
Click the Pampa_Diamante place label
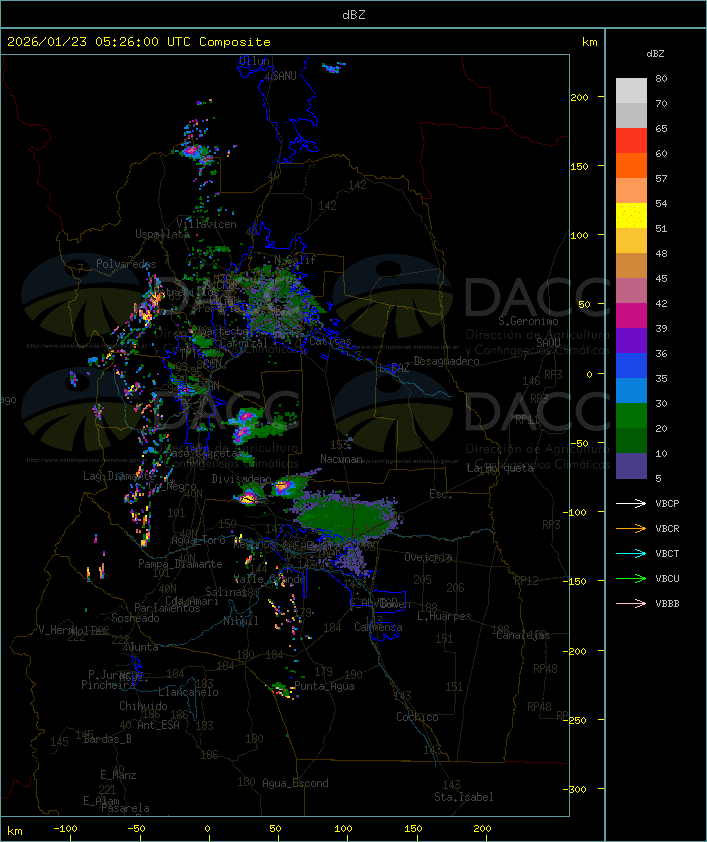pyautogui.click(x=180, y=564)
